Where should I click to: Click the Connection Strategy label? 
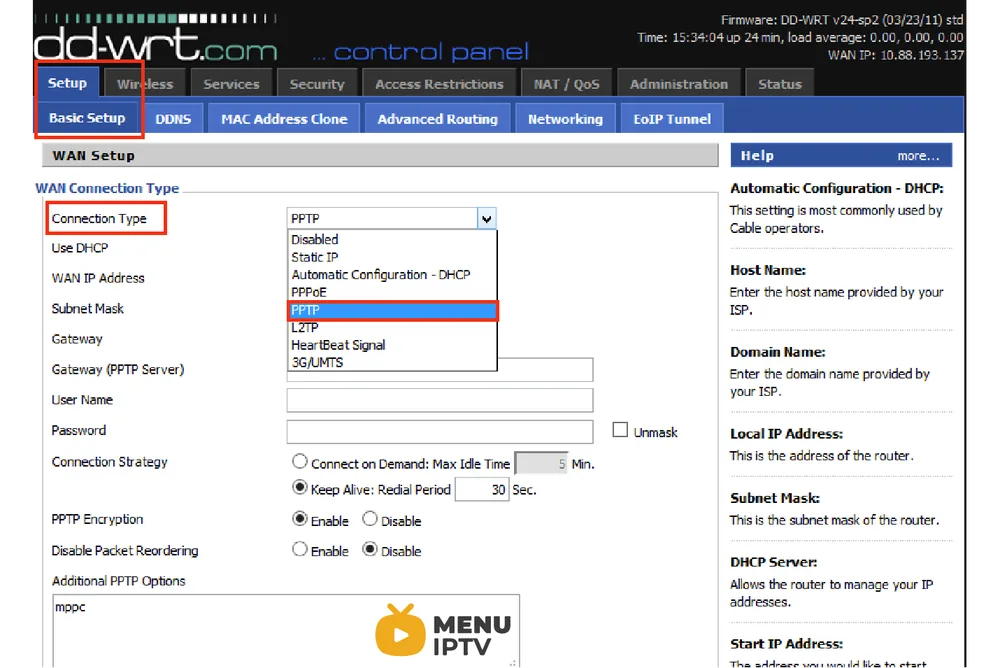(109, 462)
